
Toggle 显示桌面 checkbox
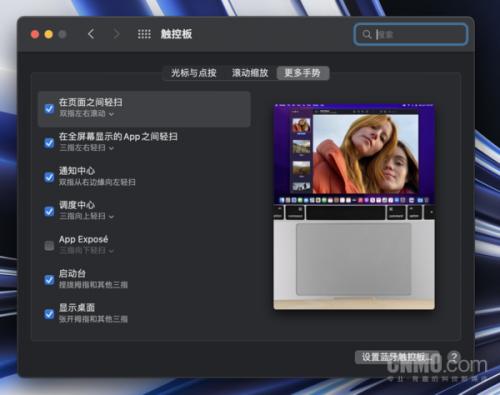coord(49,314)
